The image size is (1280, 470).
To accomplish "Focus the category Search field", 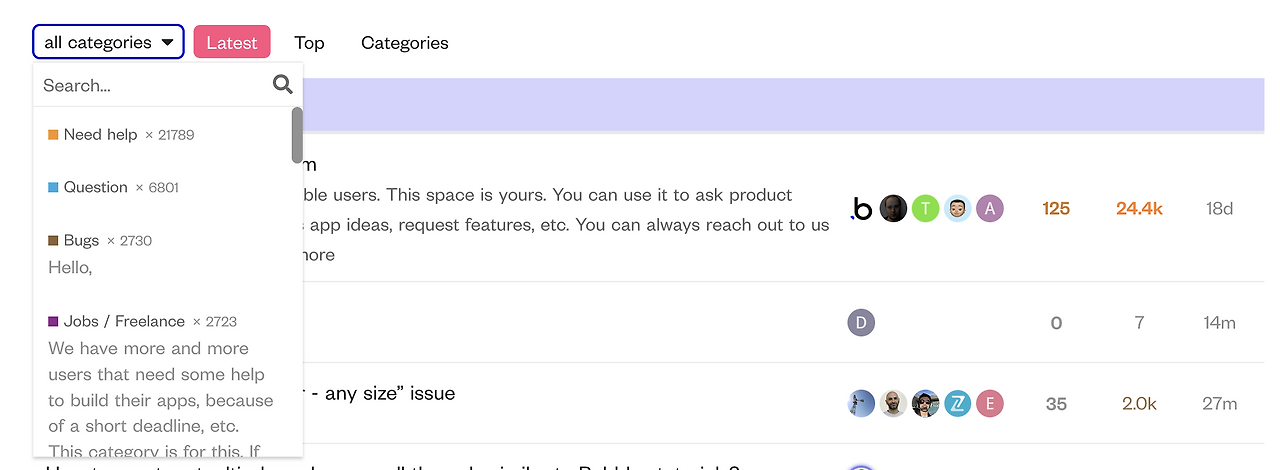I will pos(150,85).
